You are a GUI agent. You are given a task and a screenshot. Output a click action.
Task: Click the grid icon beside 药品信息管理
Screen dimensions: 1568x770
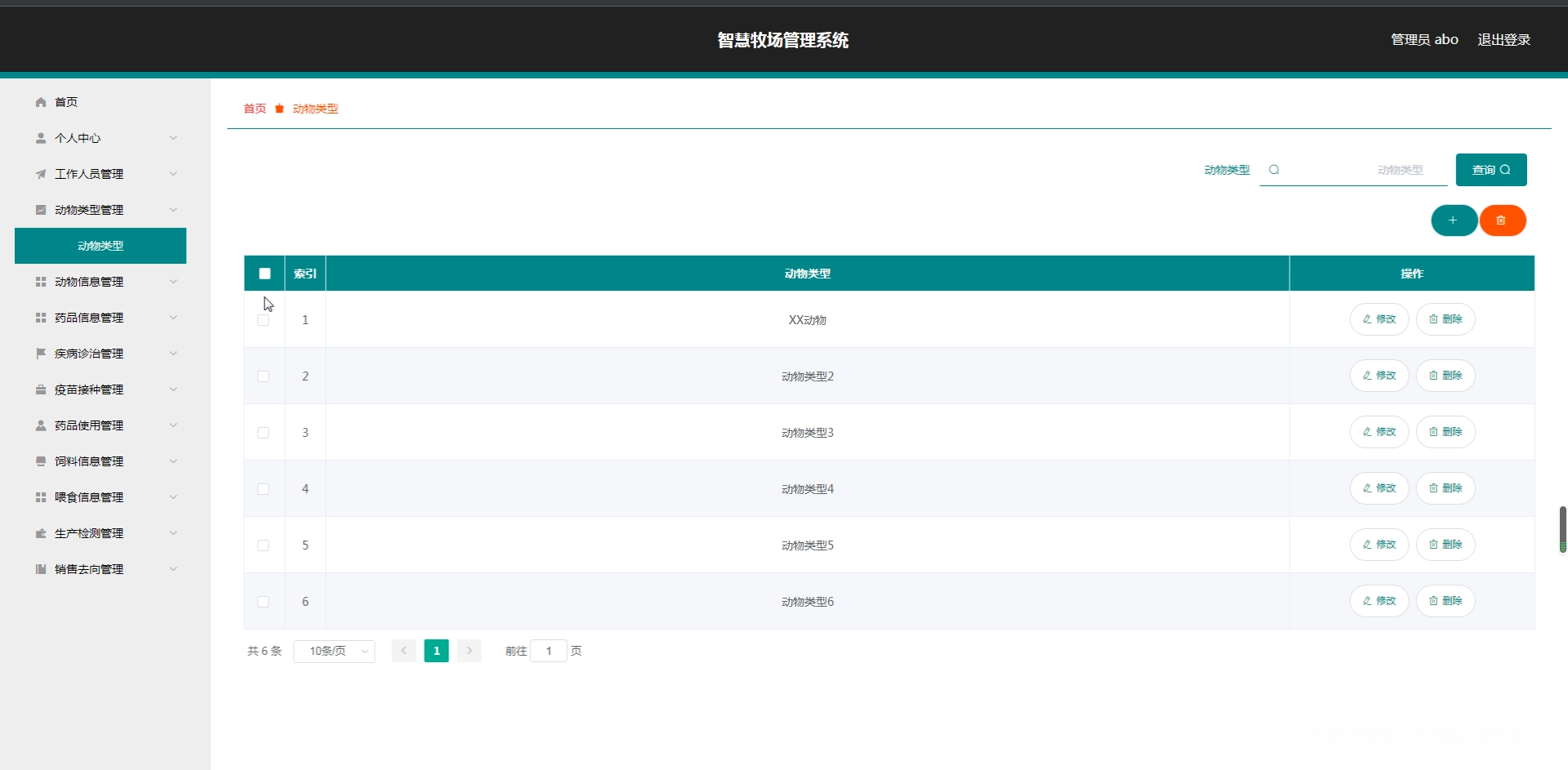[41, 318]
